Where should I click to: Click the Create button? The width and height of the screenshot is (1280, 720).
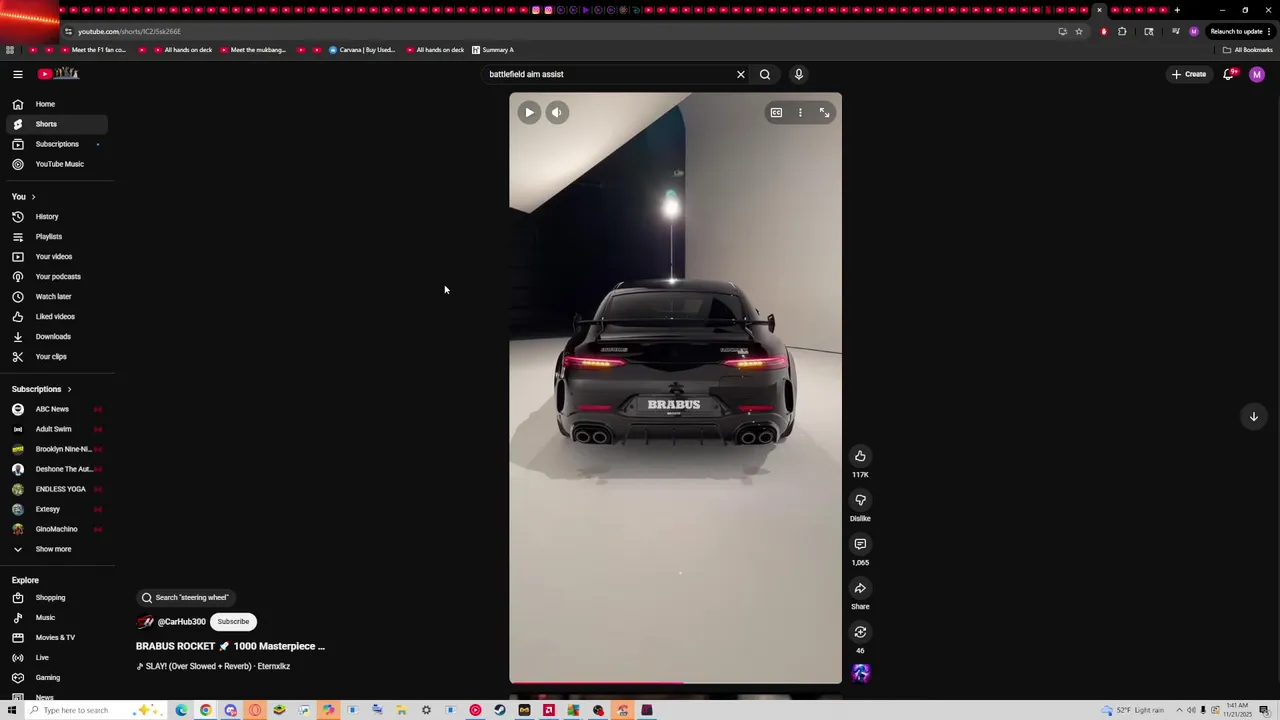[x=1189, y=74]
